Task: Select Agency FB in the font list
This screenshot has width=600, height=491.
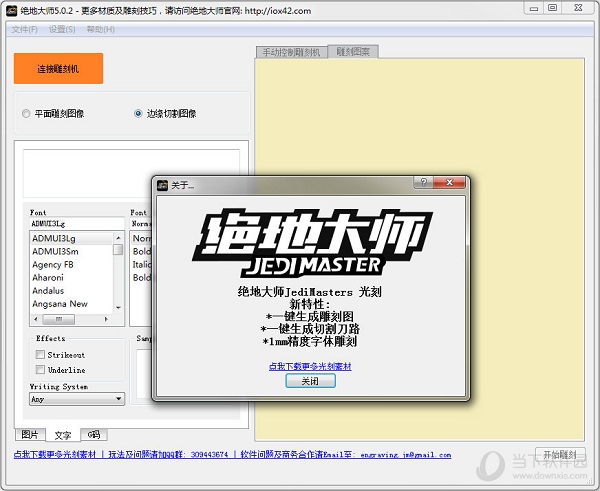Action: (71, 264)
